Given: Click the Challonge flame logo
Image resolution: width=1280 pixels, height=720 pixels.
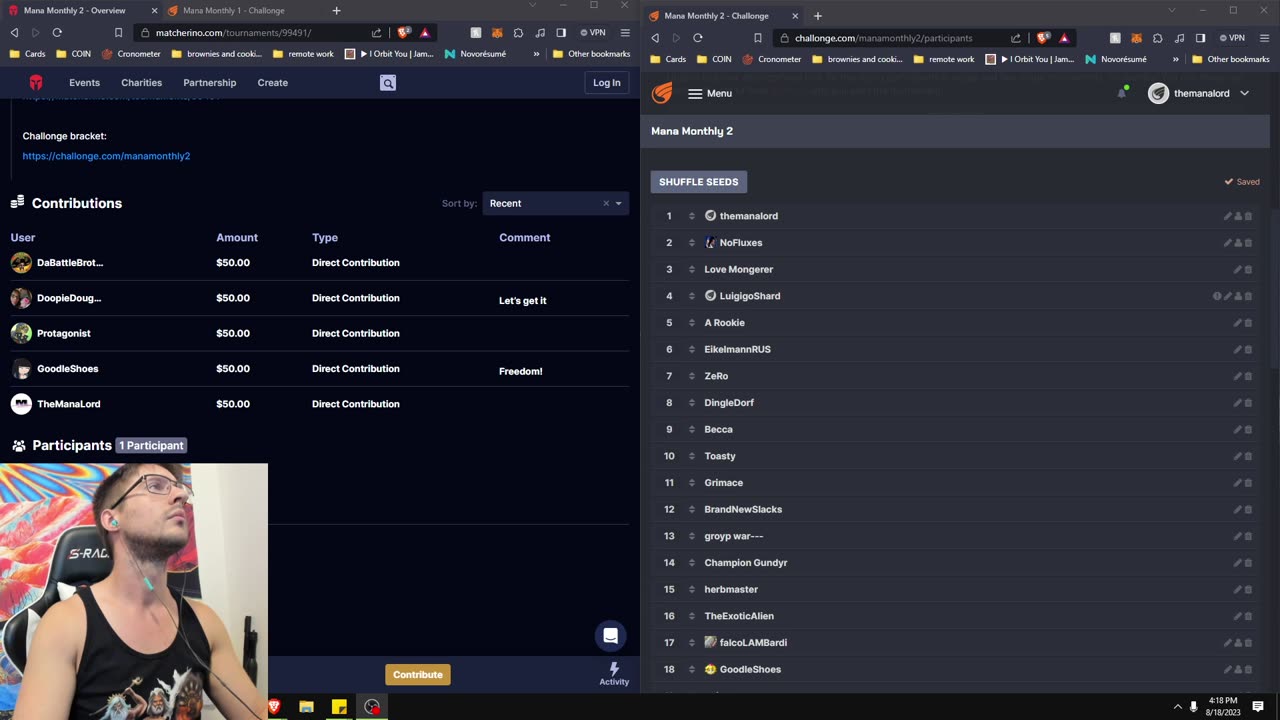Looking at the screenshot, I should click(x=662, y=93).
